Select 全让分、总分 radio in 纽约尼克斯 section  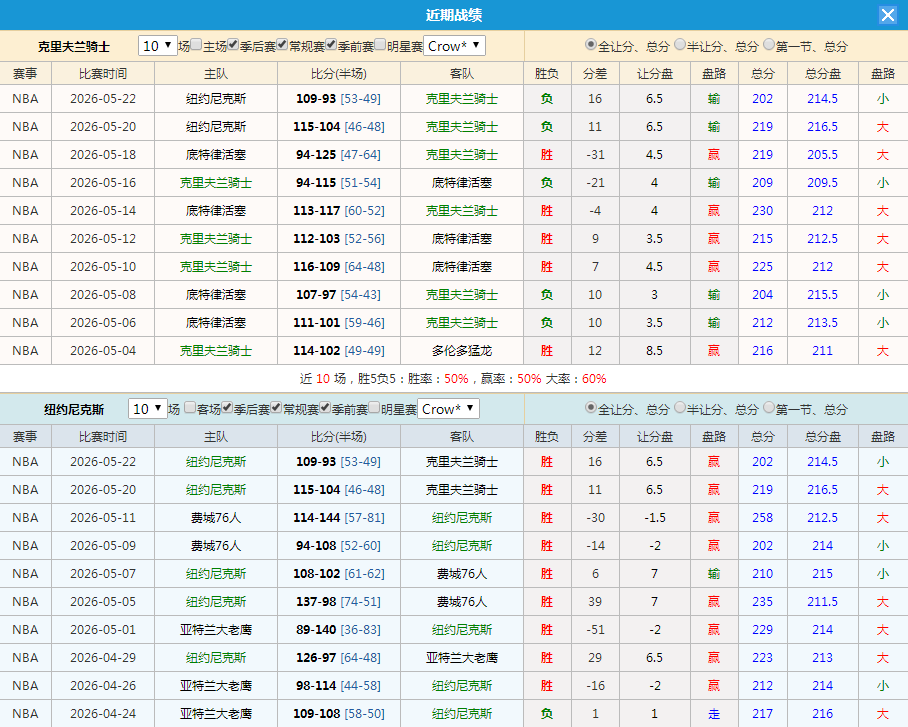591,407
